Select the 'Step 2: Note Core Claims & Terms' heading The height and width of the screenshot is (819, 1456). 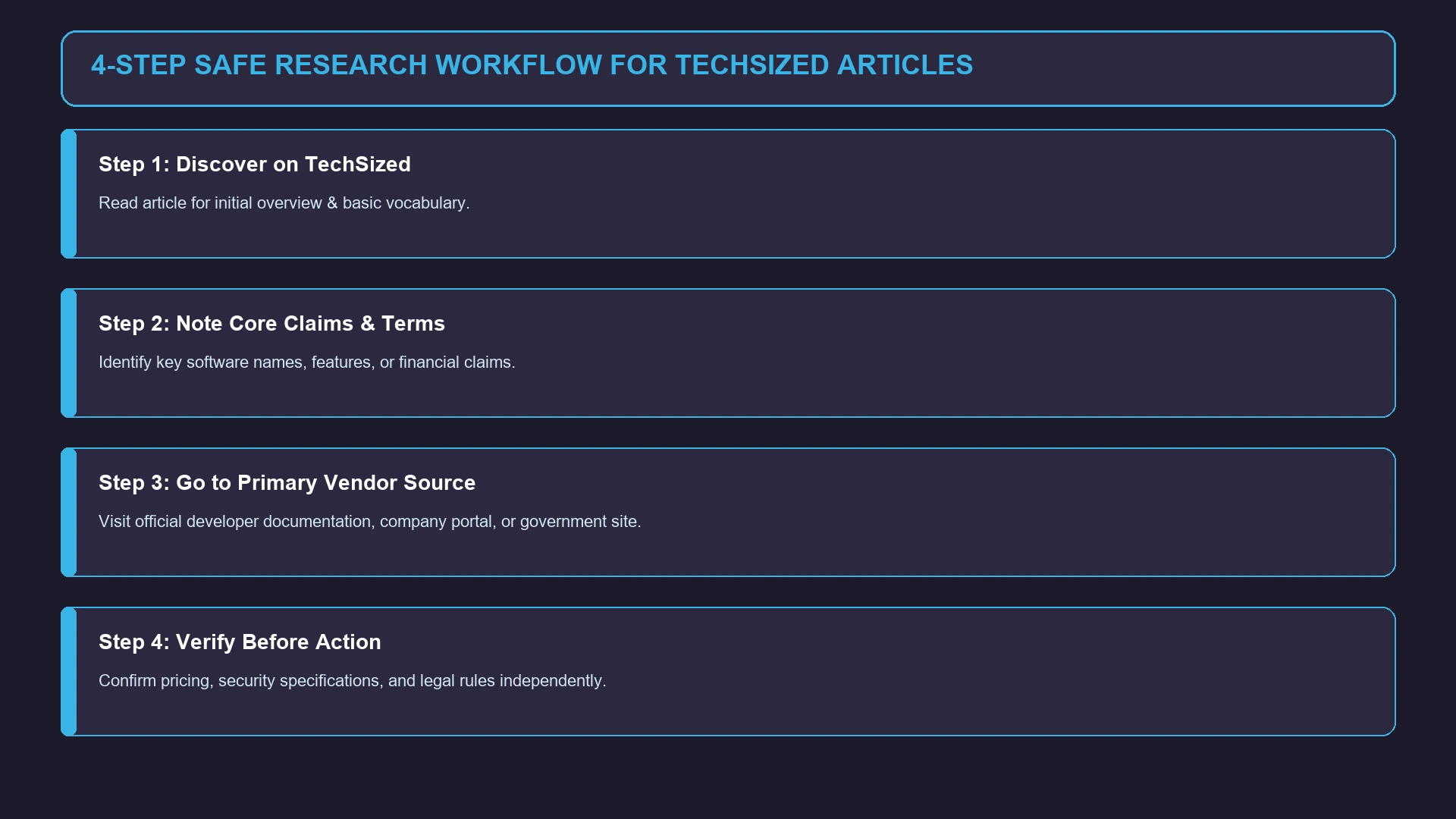click(271, 324)
